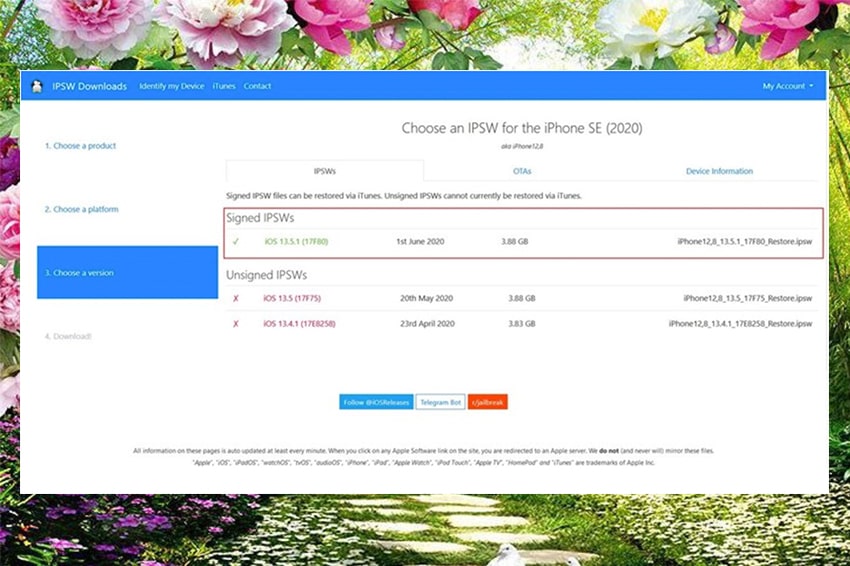Click green checkmark for iOS 13.5.1
This screenshot has height=566, width=850.
(x=236, y=242)
